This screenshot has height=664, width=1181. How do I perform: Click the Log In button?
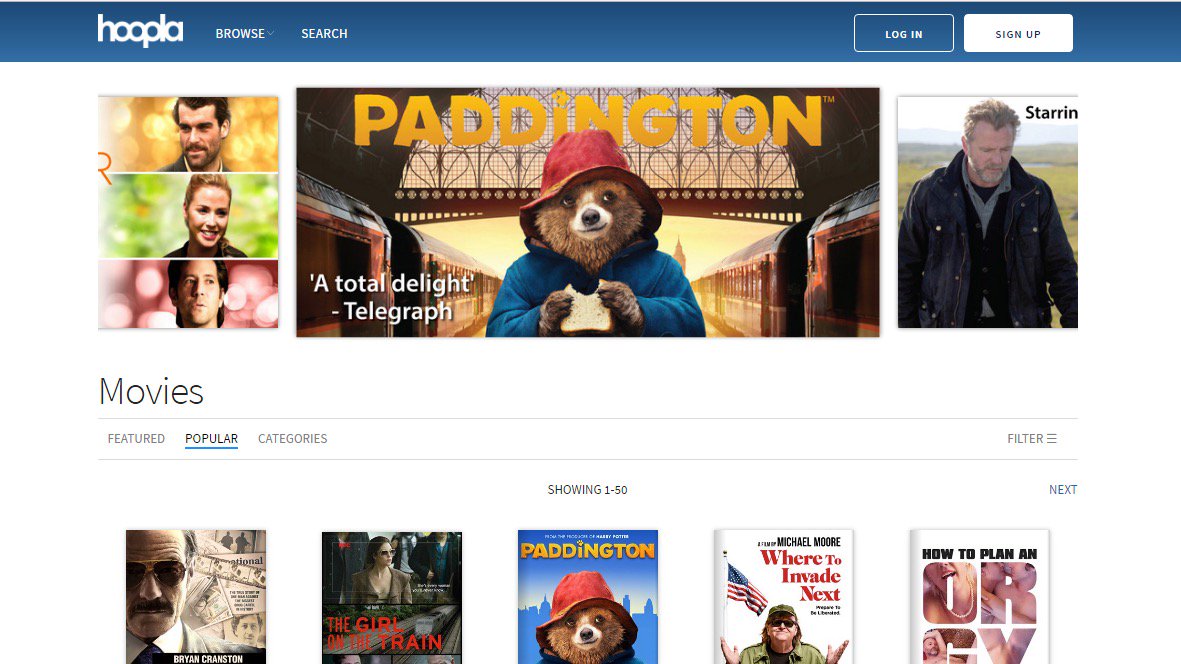pos(903,33)
